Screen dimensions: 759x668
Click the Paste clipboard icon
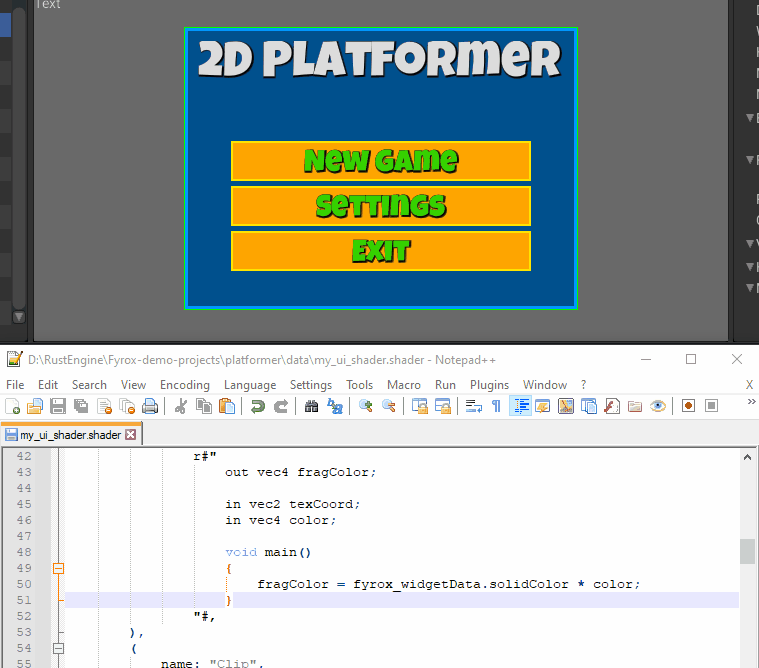tap(227, 406)
